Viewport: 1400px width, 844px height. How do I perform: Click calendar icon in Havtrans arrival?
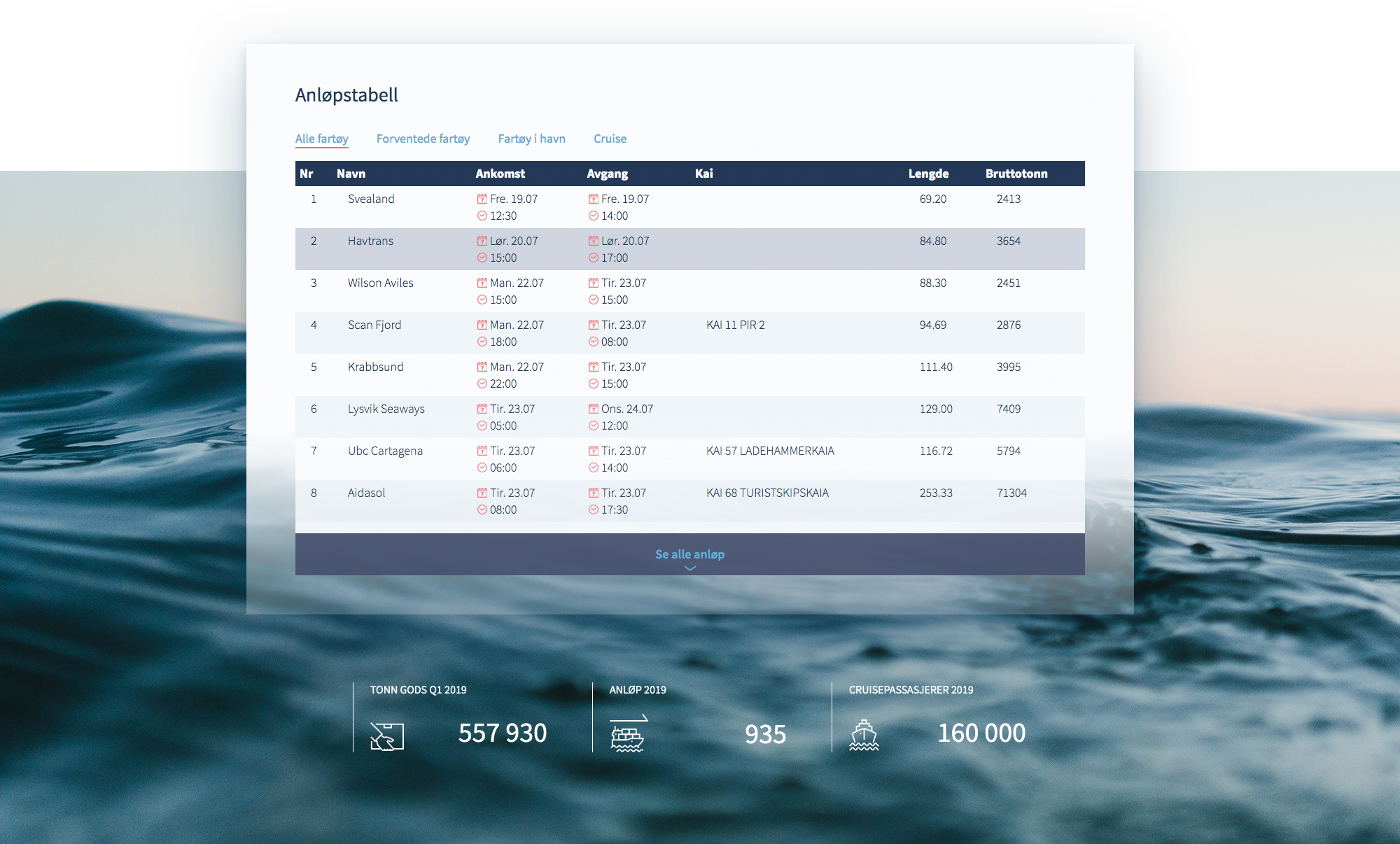(x=482, y=241)
